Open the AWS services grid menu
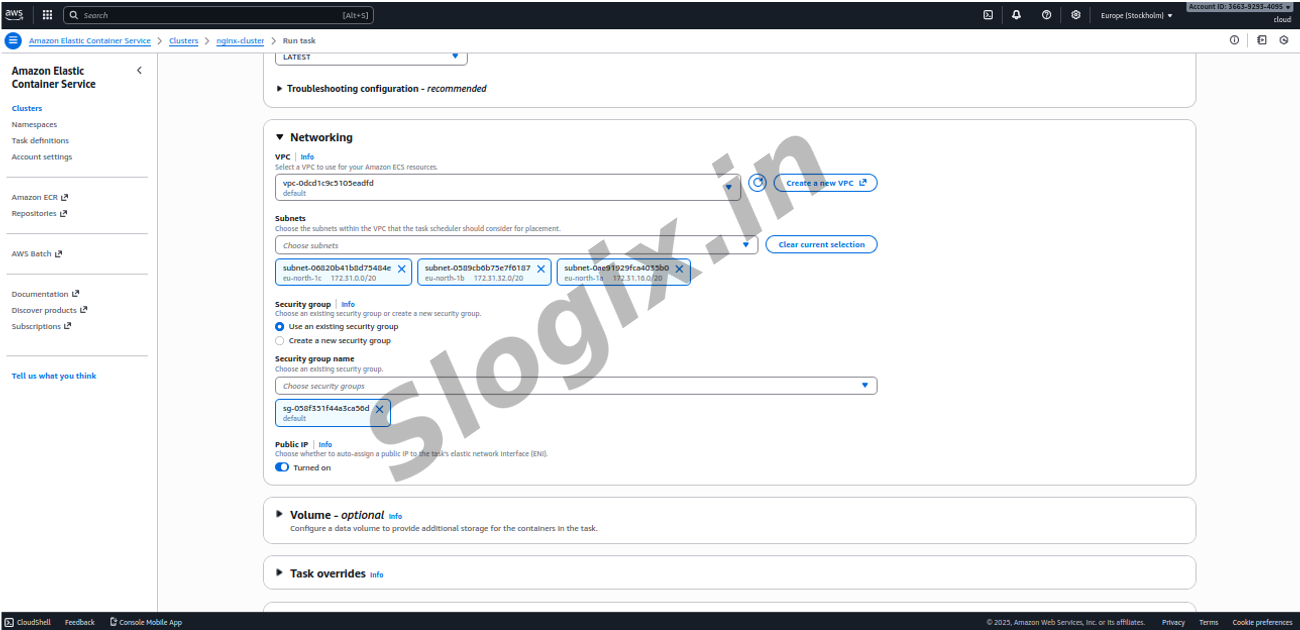Image resolution: width=1300 pixels, height=630 pixels. coord(47,15)
